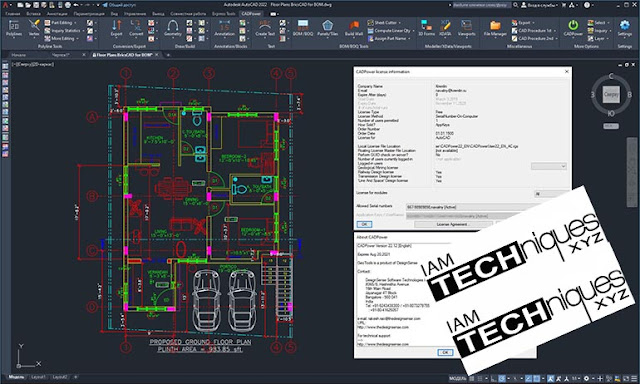Open the Annotation tool

(224, 28)
